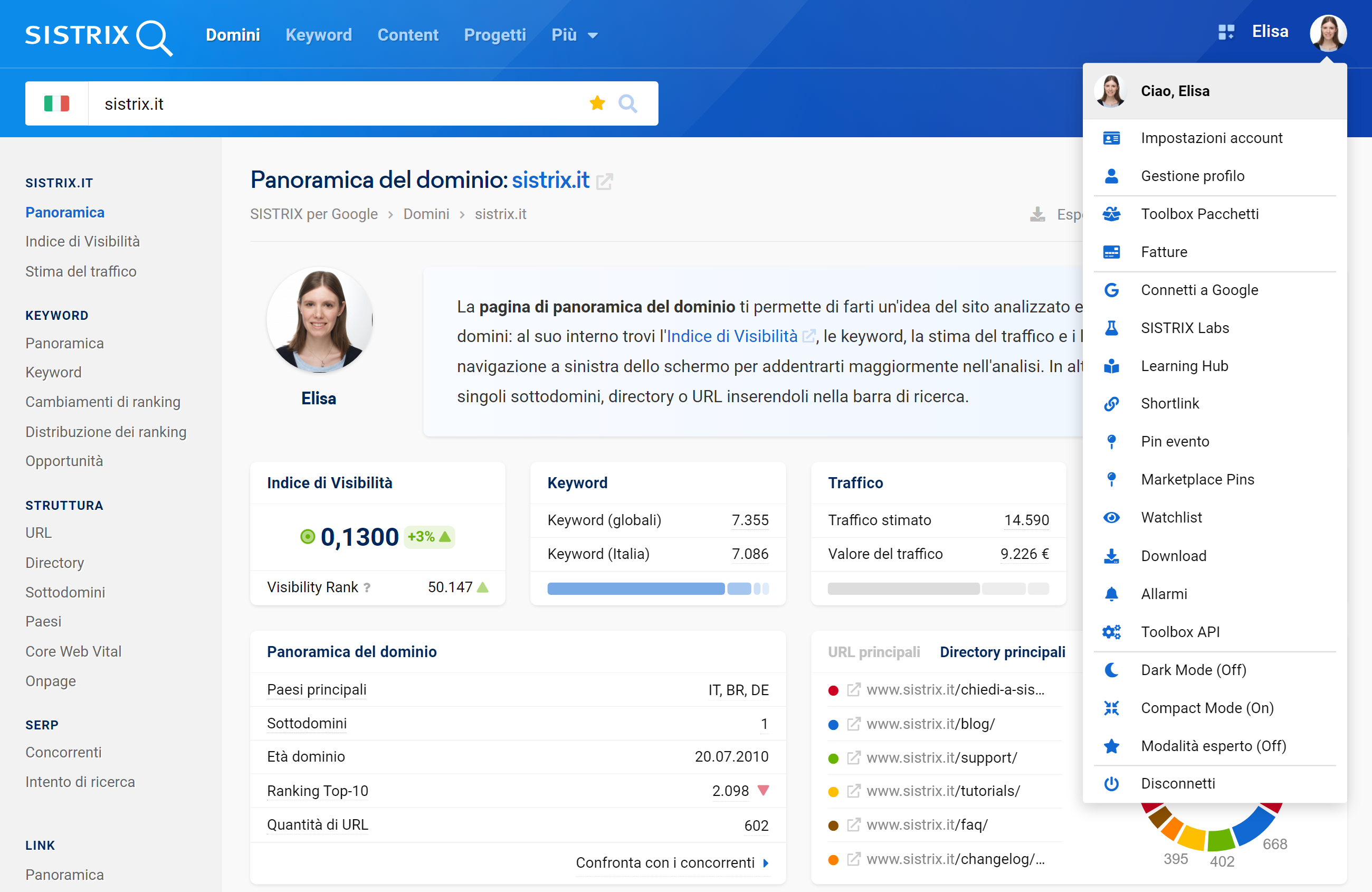
Task: Toggle Modalità esperto (Off)
Action: tap(1215, 746)
